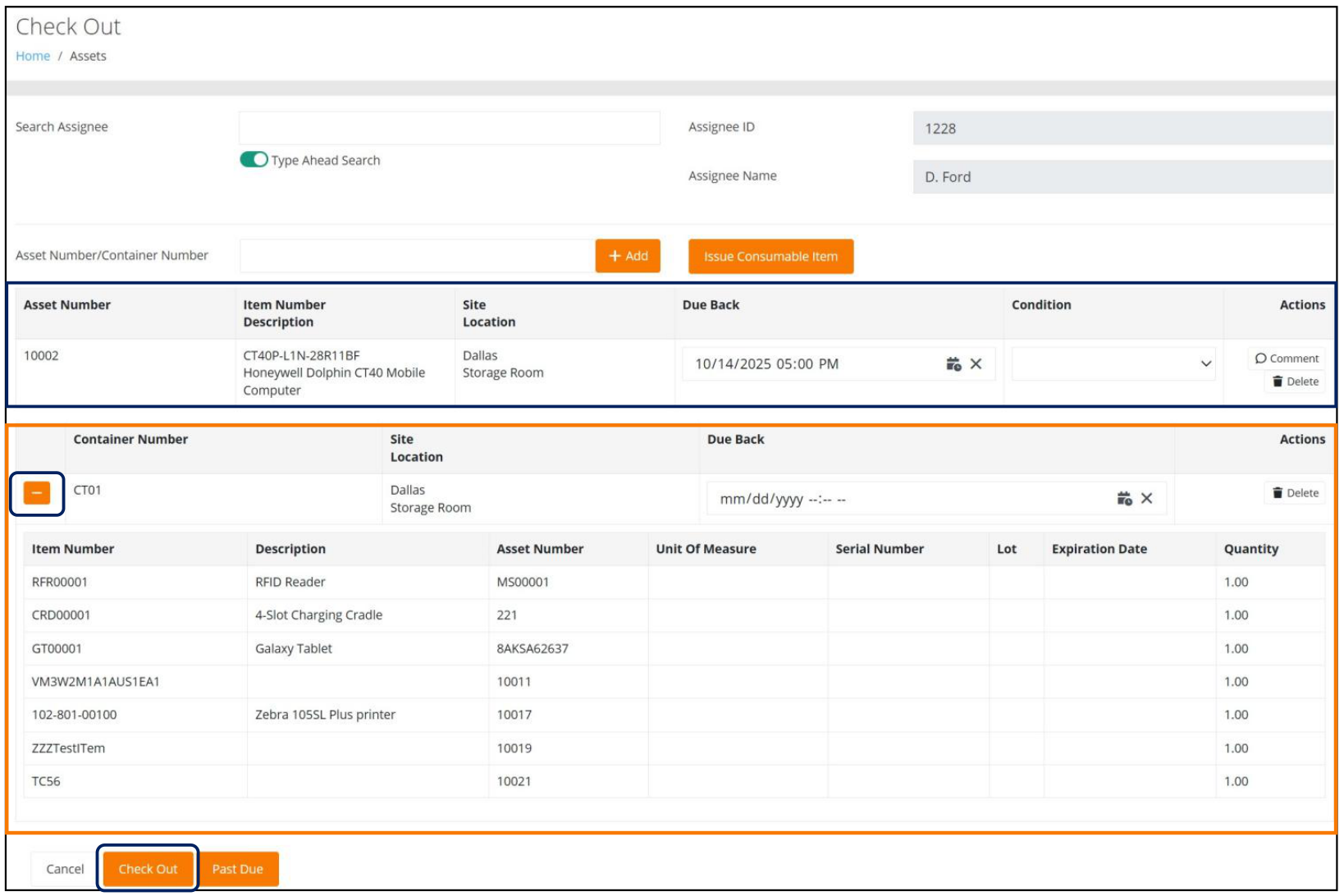Edit the 10/14/2025 05:00 PM due back field
The image size is (1344, 896).
(x=839, y=364)
